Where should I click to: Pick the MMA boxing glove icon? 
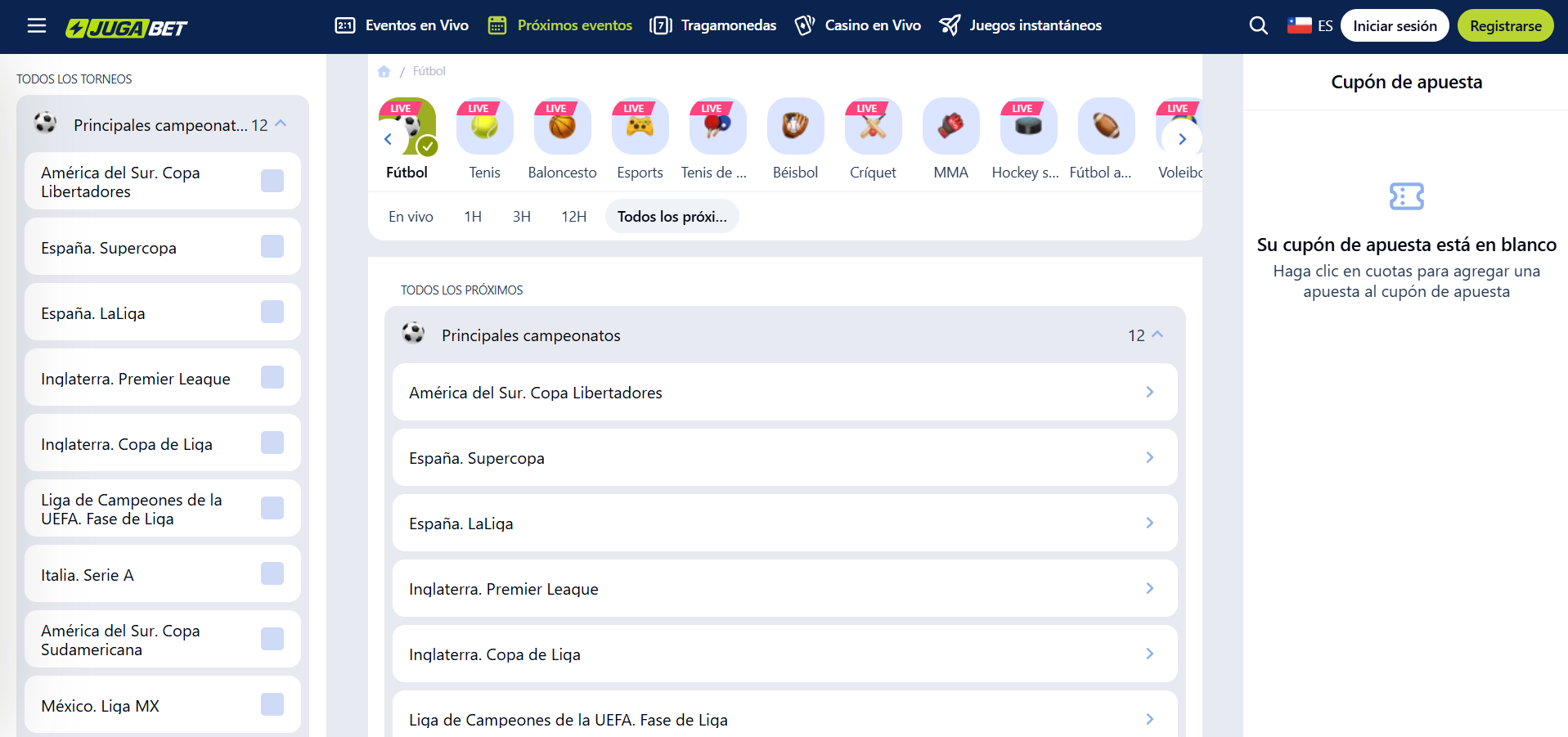pos(950,127)
